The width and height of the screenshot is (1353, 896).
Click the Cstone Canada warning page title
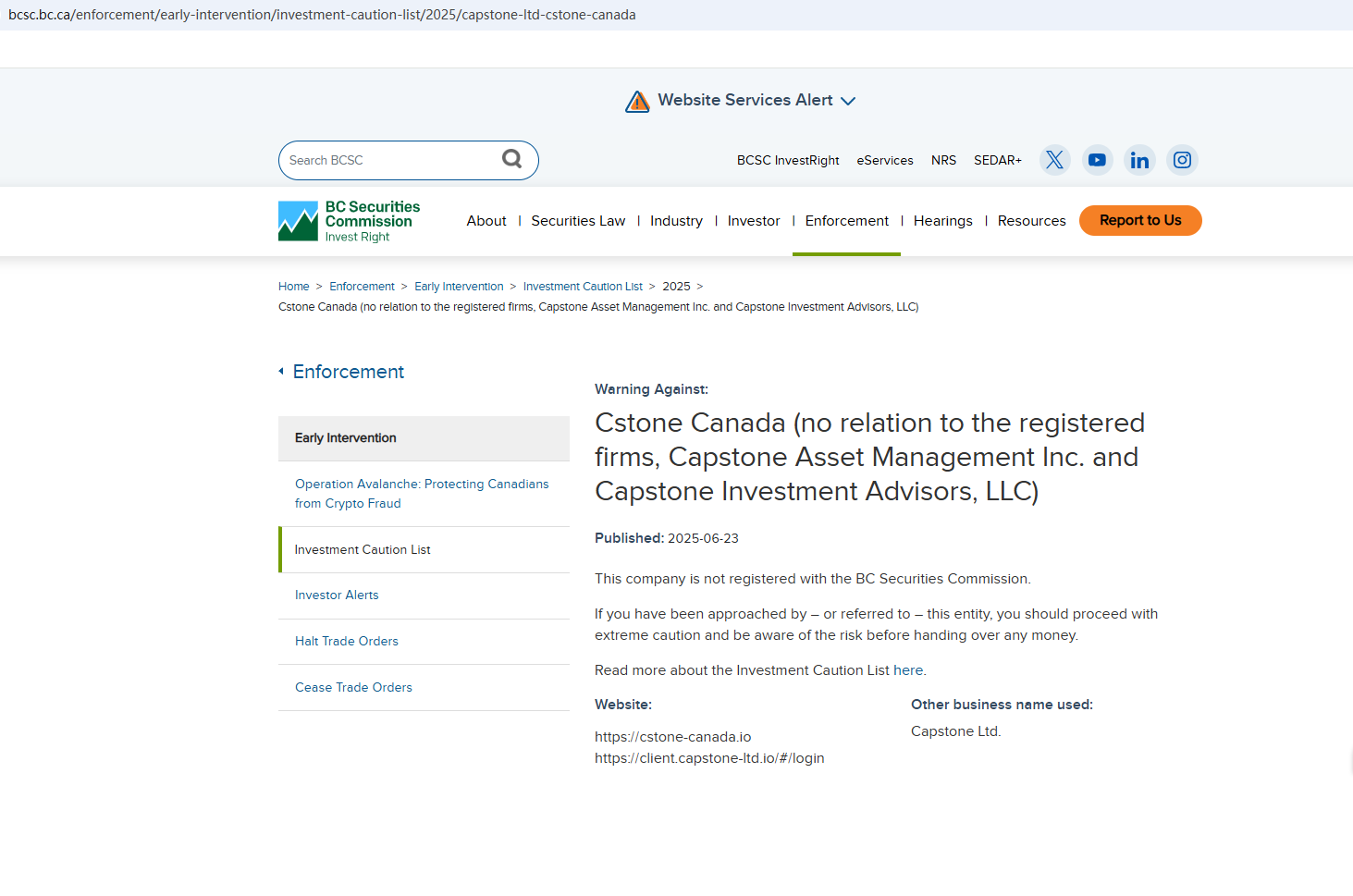(x=870, y=457)
